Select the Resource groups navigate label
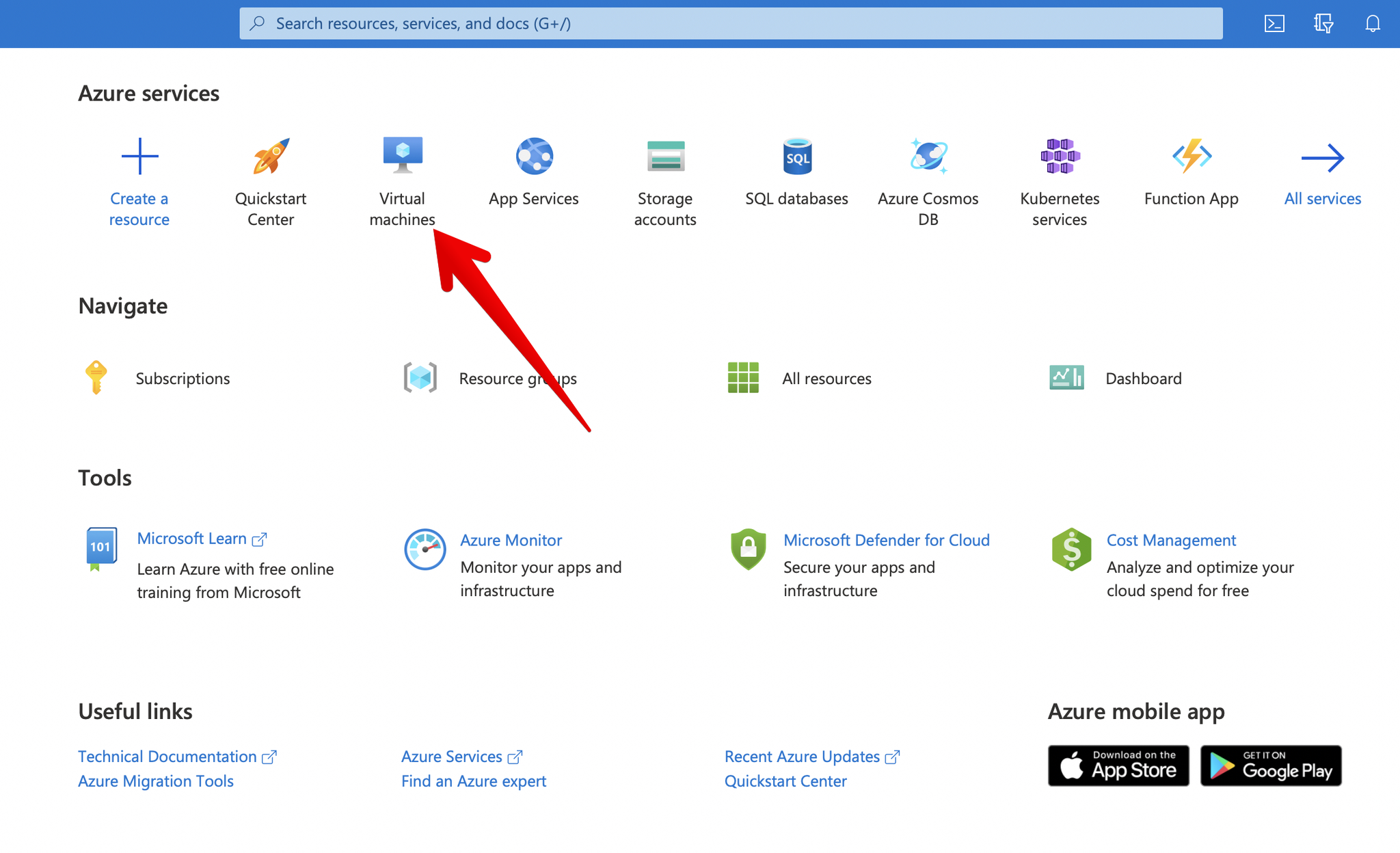 [x=517, y=379]
